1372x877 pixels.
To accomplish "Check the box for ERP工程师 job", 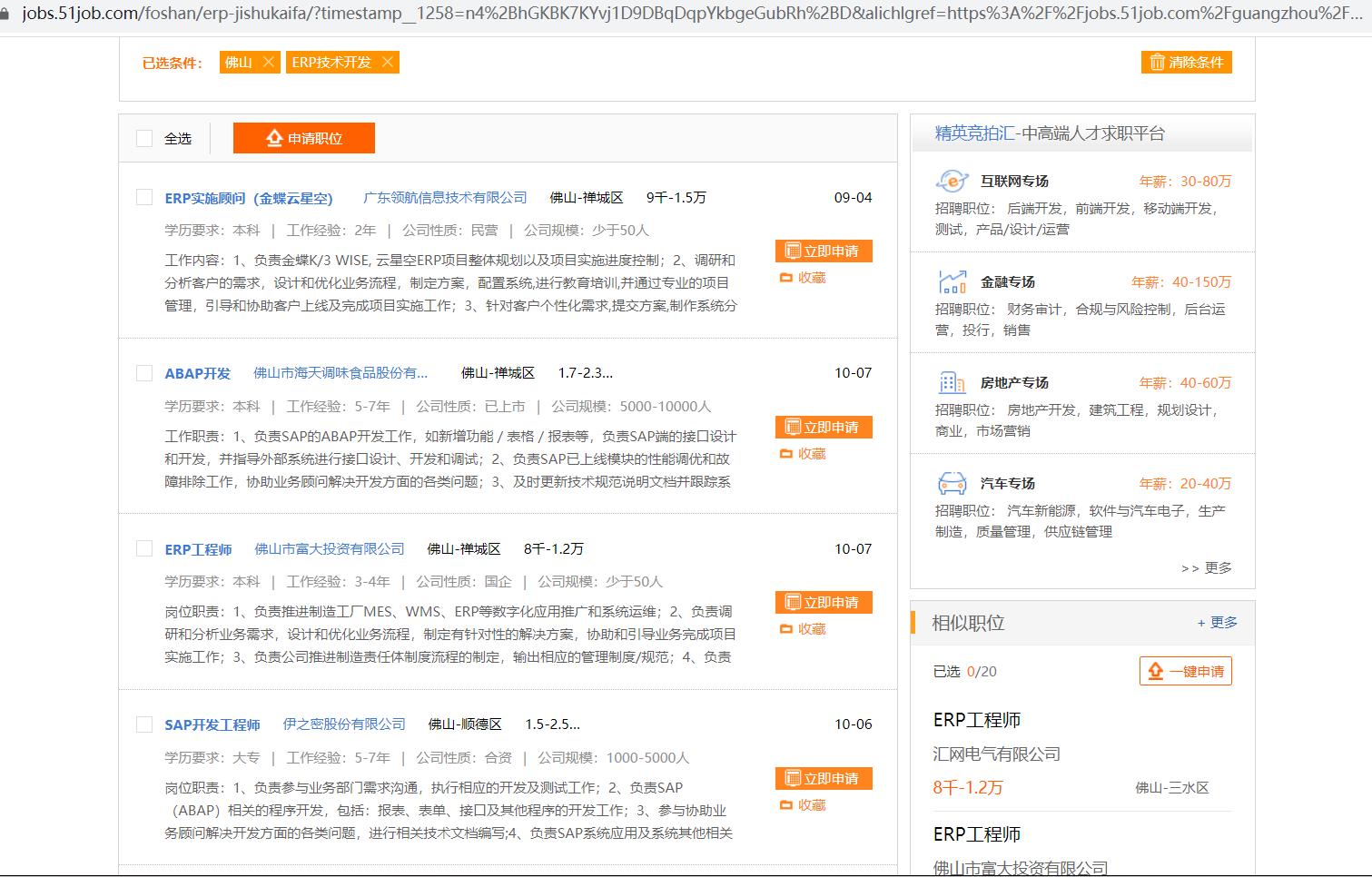I will [143, 548].
